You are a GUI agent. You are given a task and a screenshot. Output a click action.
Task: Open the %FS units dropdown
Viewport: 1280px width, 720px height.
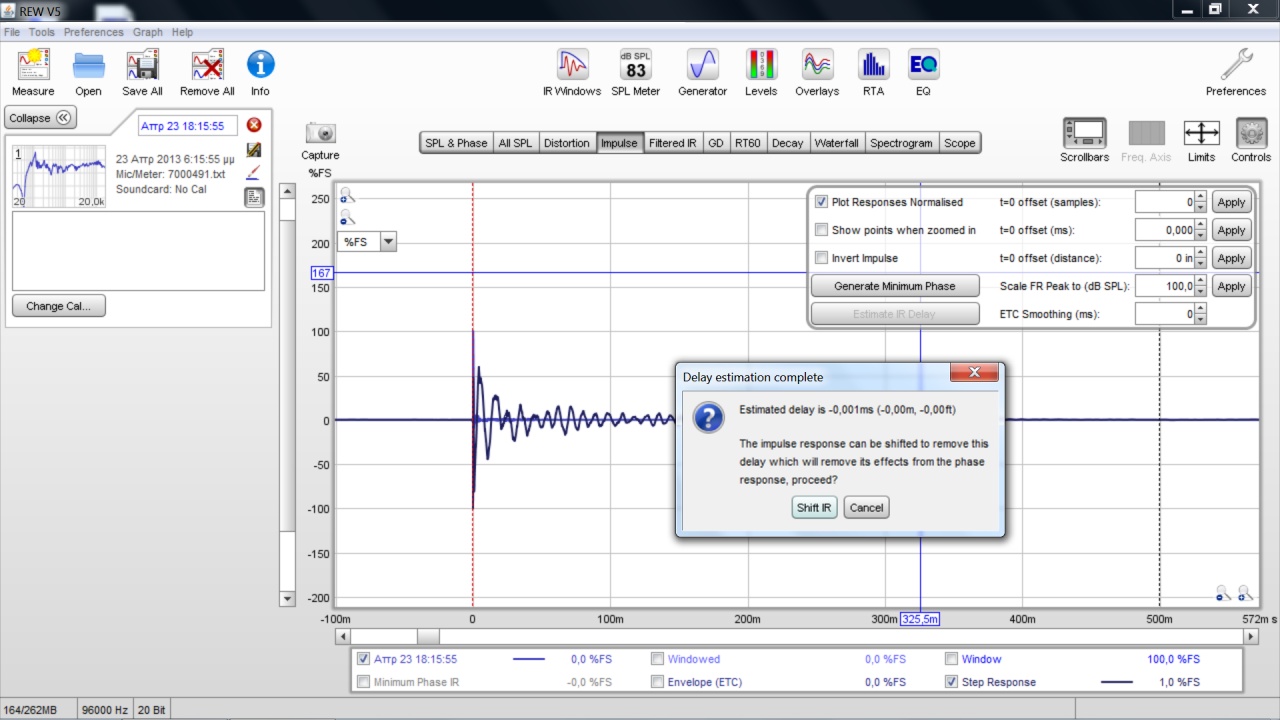click(x=388, y=242)
